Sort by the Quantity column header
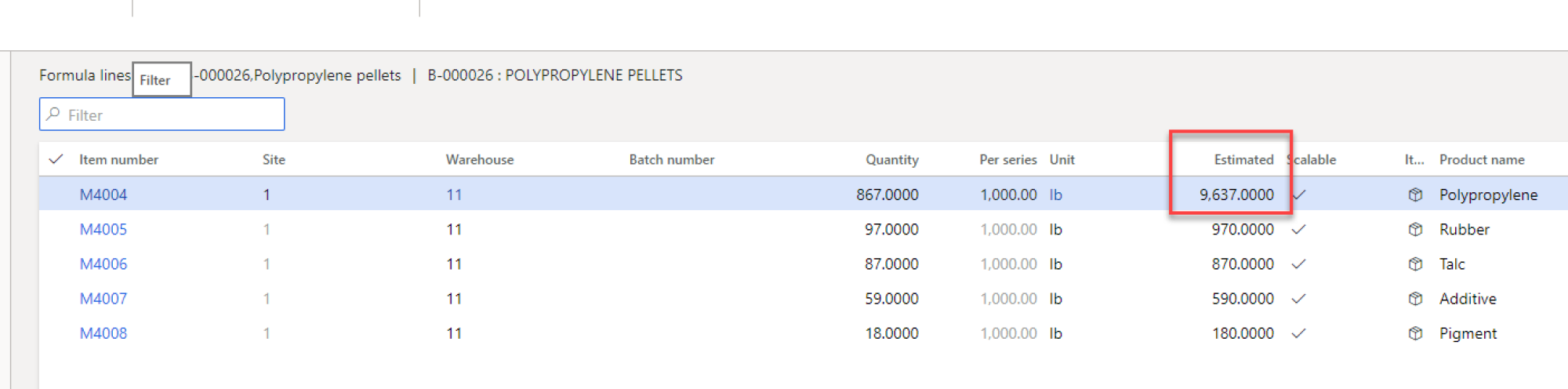 point(891,159)
